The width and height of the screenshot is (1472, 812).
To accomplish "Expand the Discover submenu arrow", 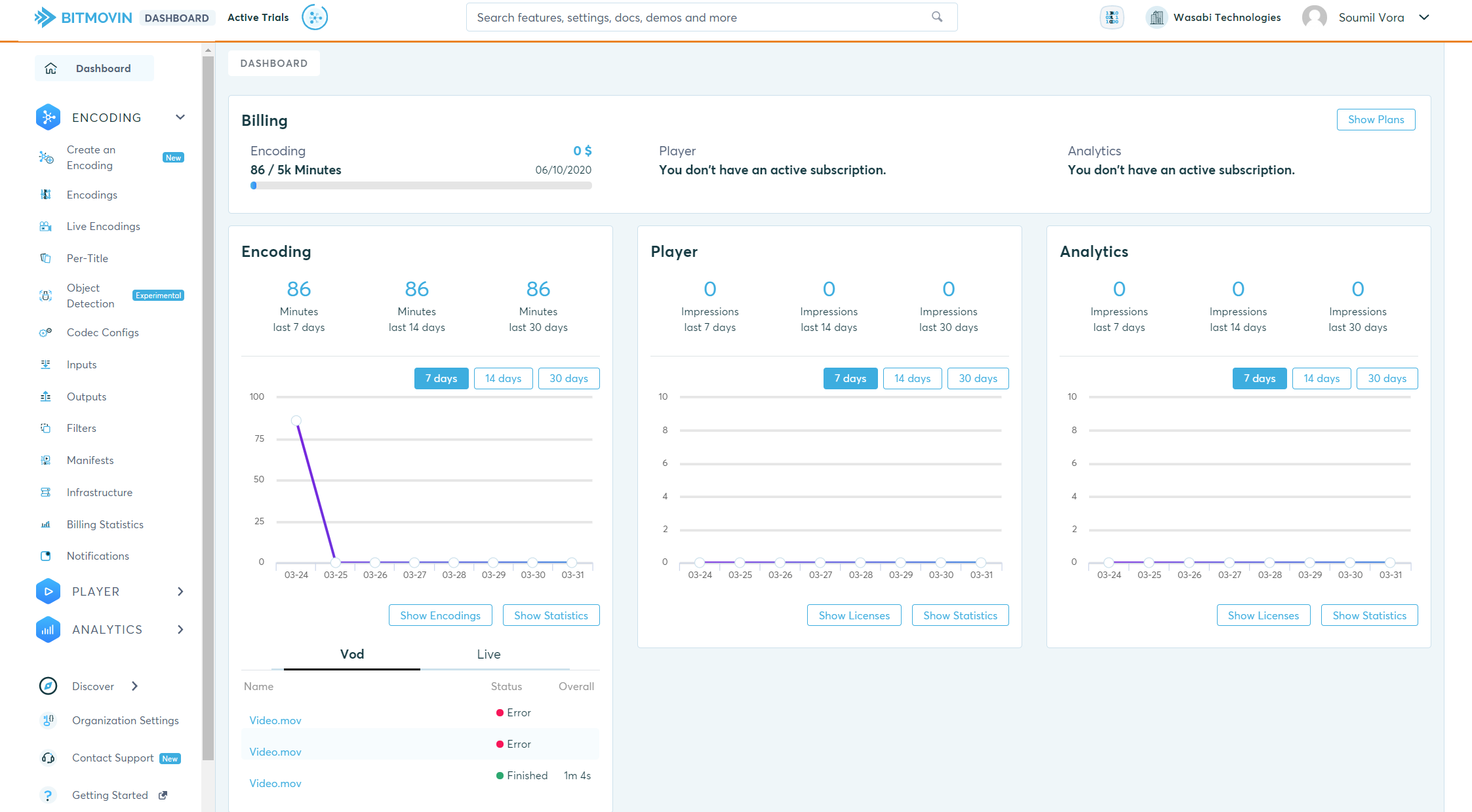I will 134,686.
